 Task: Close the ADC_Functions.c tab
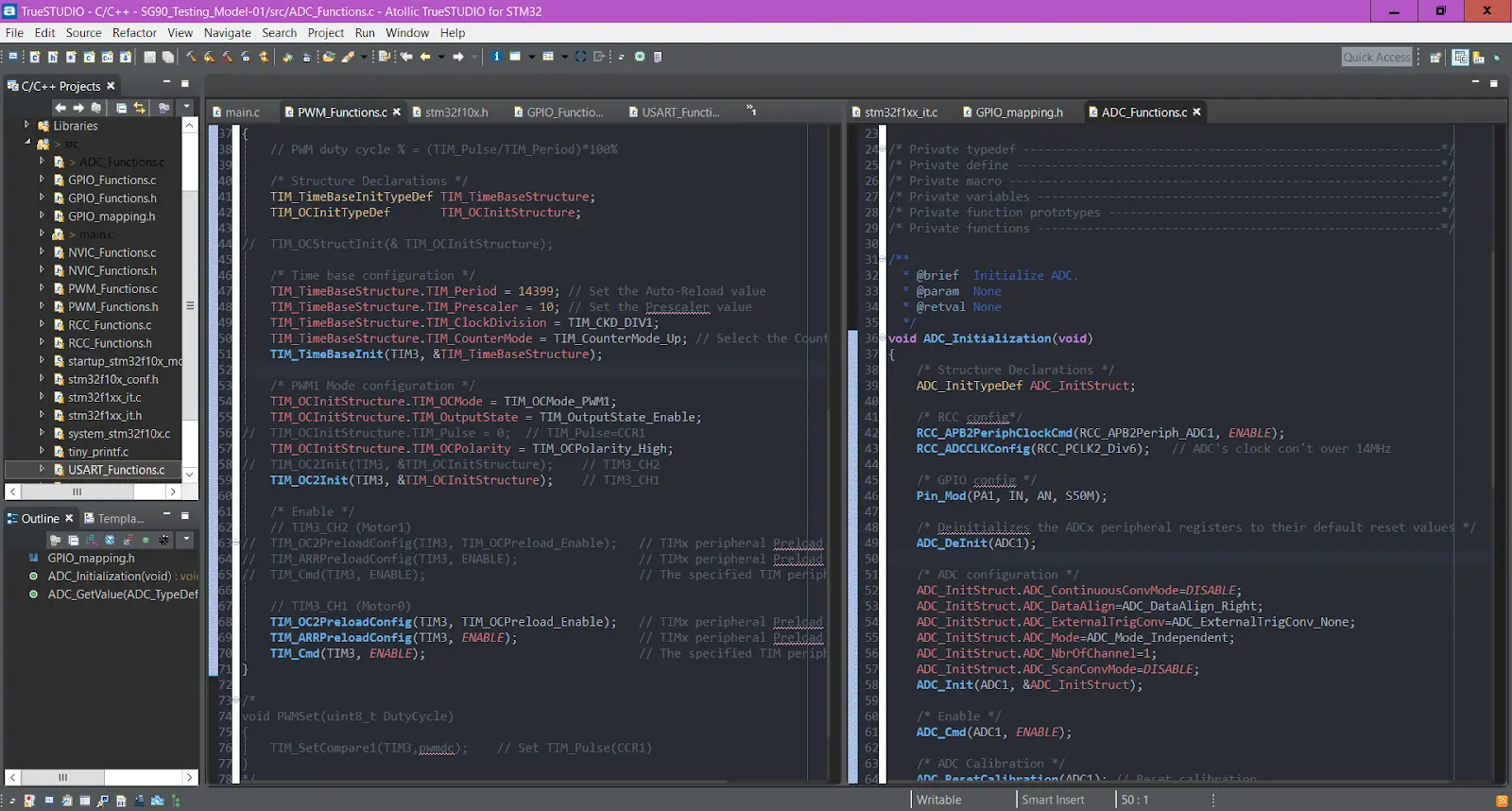tap(1196, 112)
